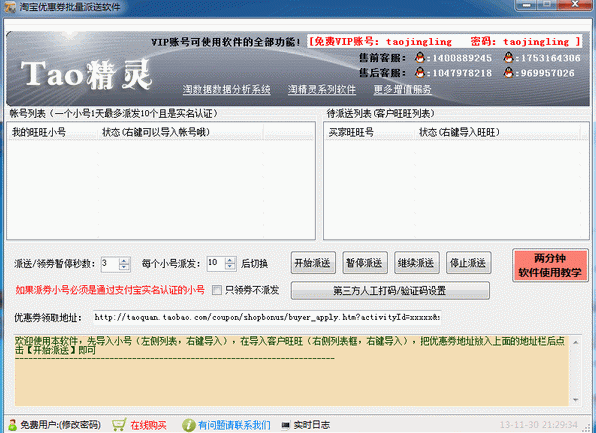This screenshot has height=433, width=596.
Task: Open the 更多增值服务 link
Action: point(403,89)
